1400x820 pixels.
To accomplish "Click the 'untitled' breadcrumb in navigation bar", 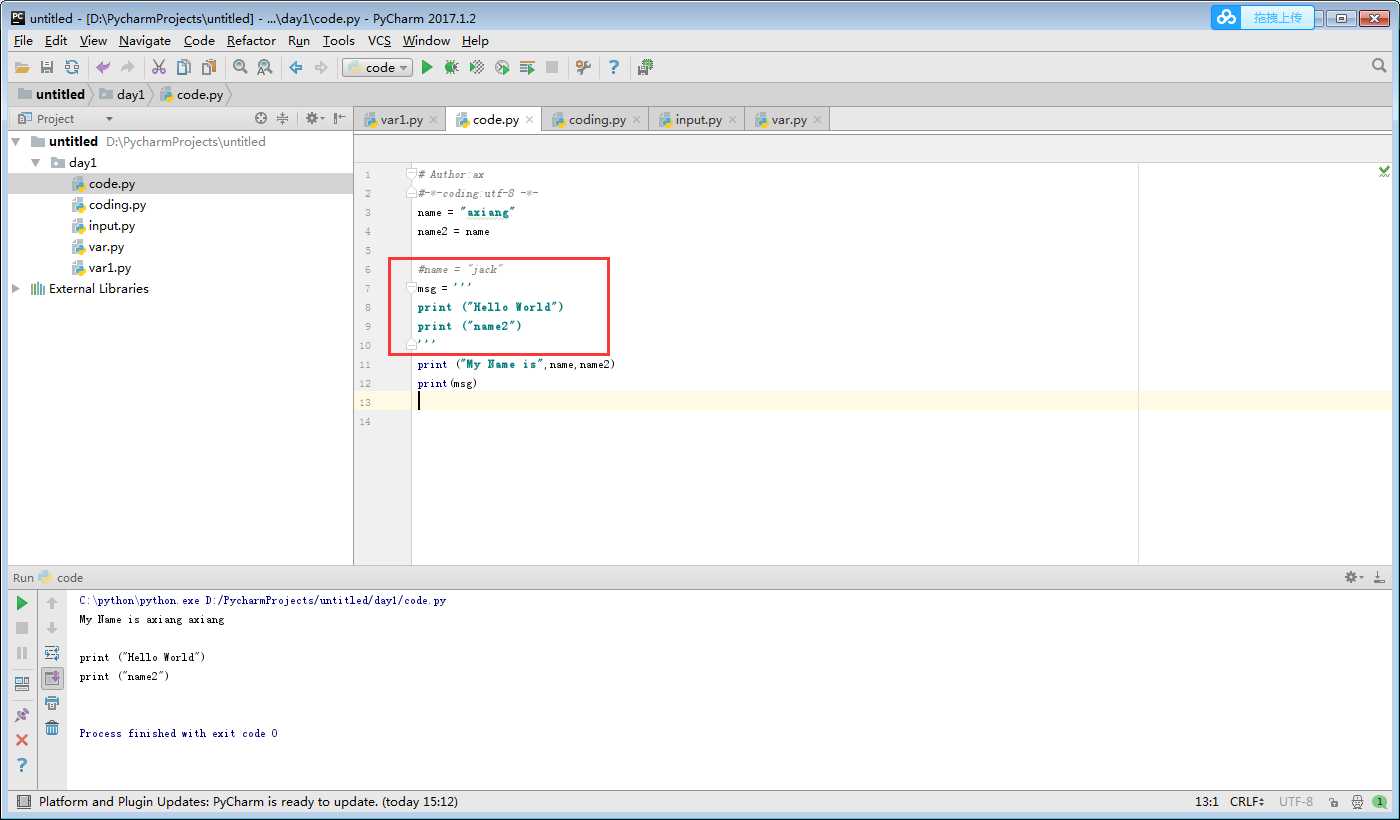I will pyautogui.click(x=52, y=94).
